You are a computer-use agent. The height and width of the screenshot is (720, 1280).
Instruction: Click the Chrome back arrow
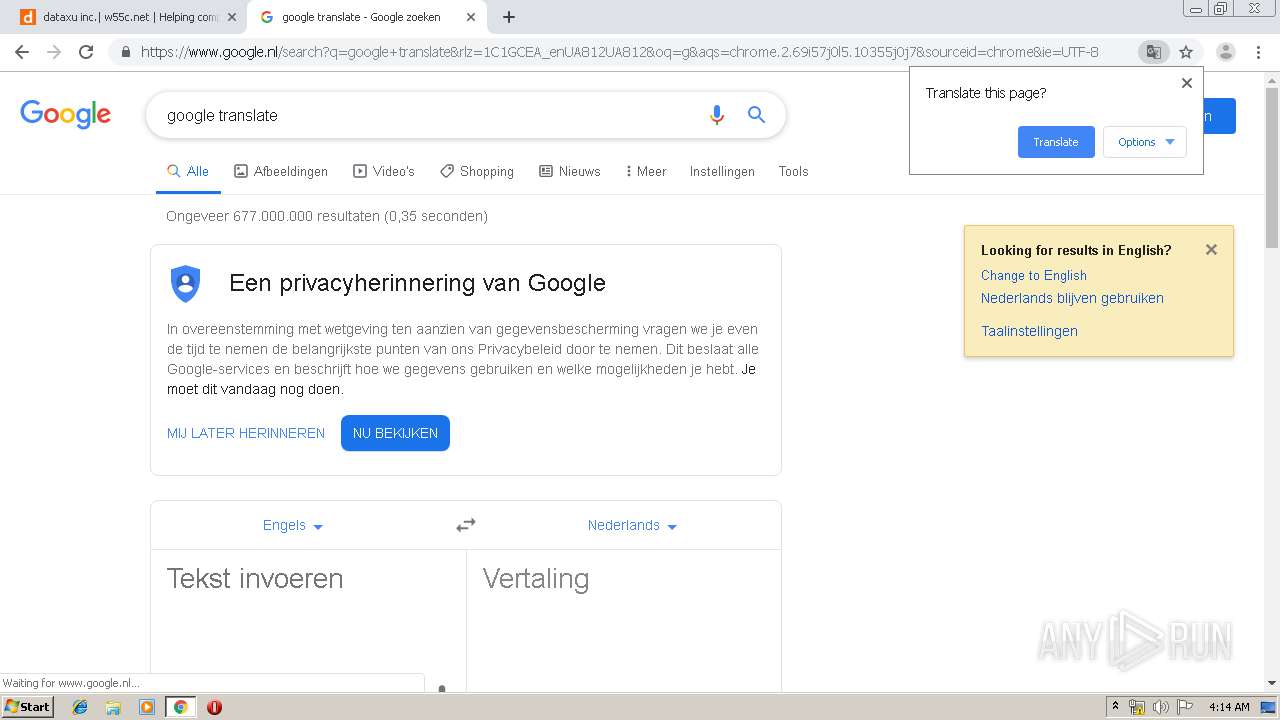pyautogui.click(x=22, y=52)
